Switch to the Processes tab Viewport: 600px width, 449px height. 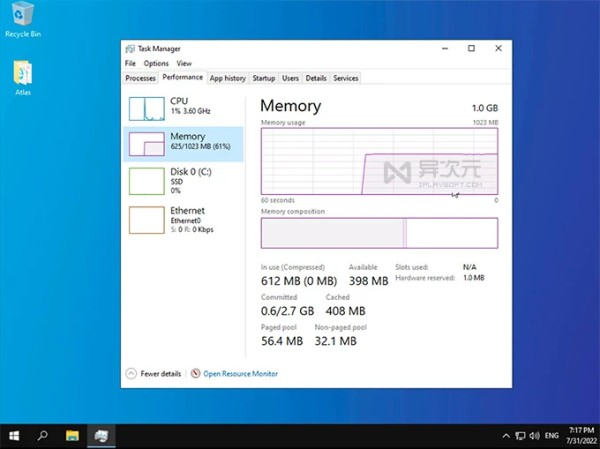pos(140,78)
